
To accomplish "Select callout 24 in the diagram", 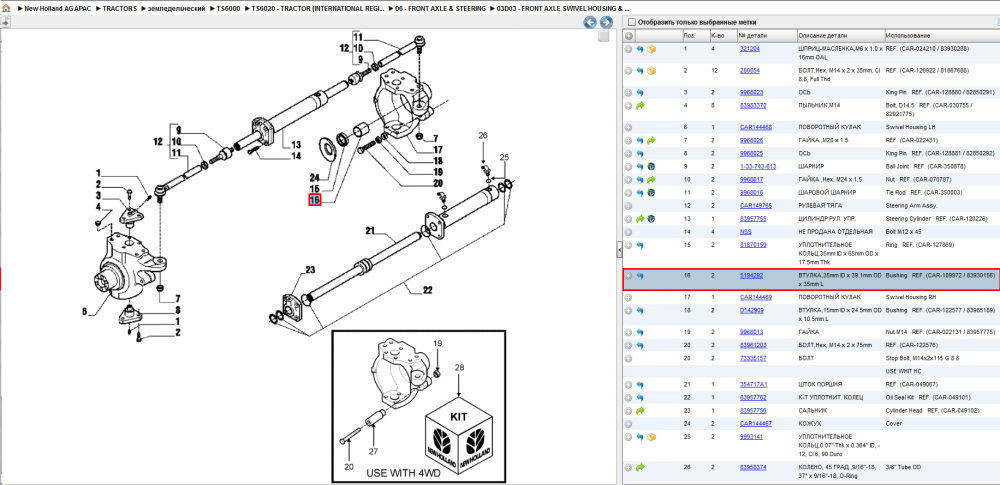I will click(314, 177).
